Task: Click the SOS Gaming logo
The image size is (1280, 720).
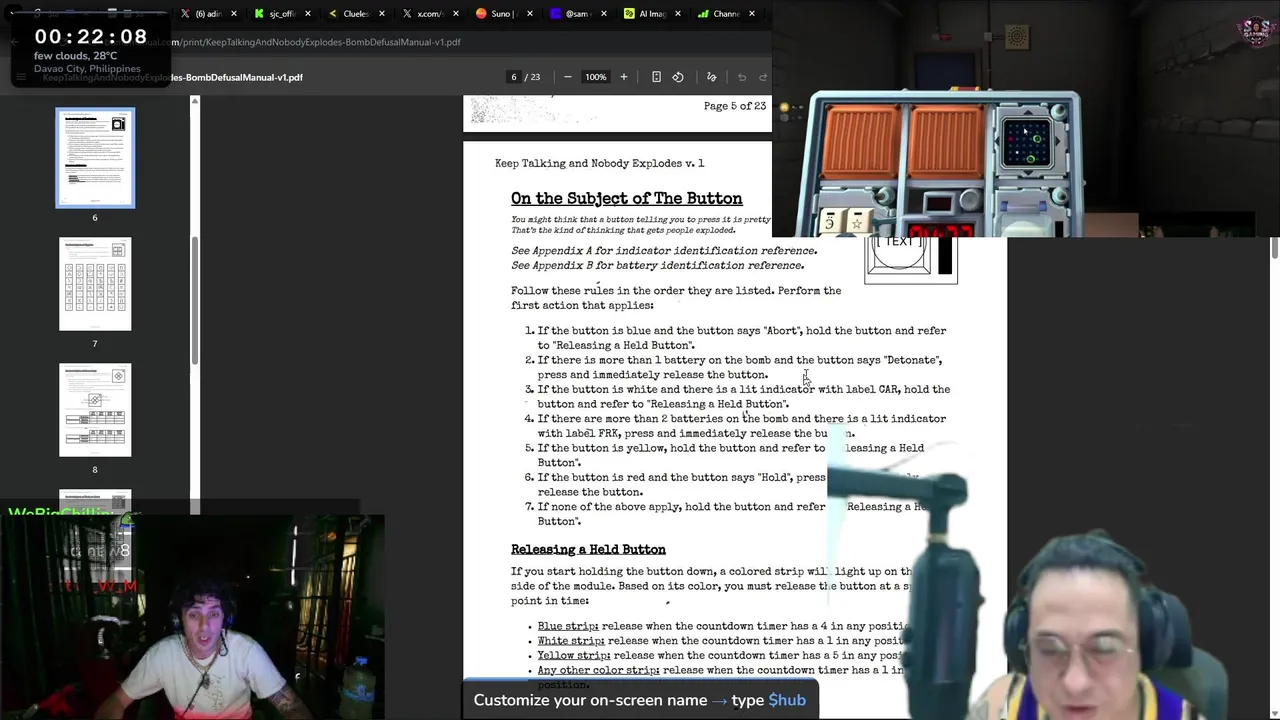Action: [1255, 31]
